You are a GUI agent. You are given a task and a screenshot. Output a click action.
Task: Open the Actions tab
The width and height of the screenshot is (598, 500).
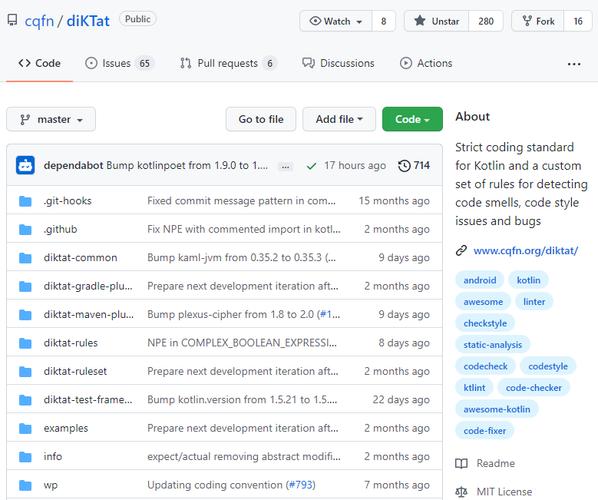[426, 63]
